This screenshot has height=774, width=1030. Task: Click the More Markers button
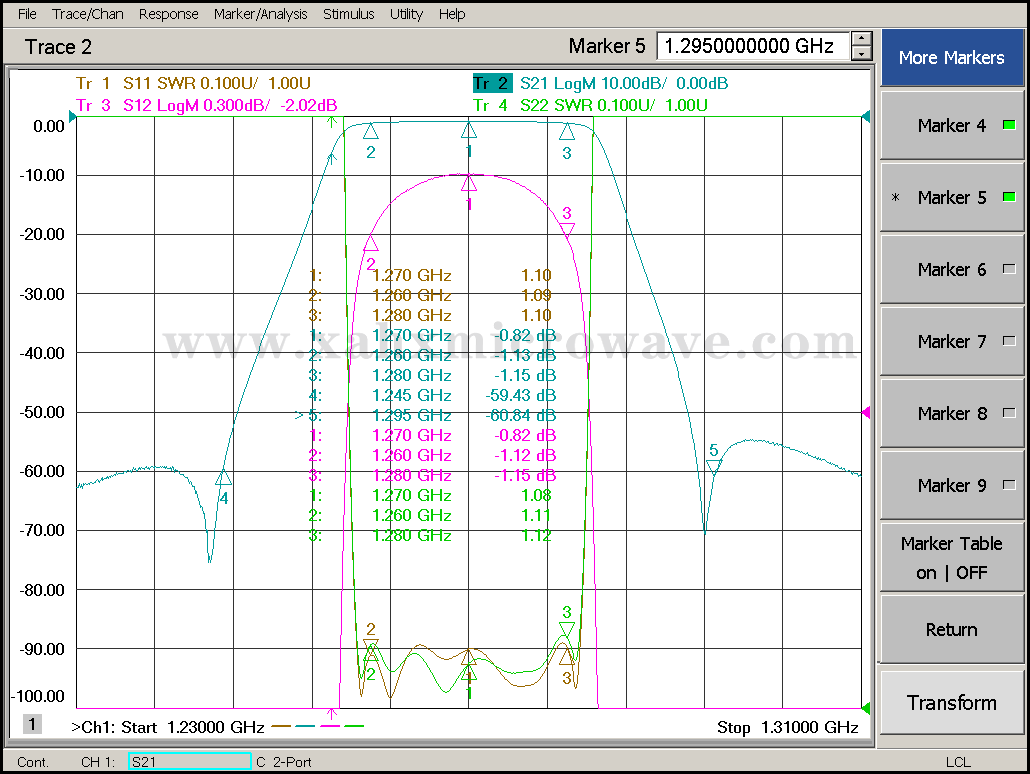pyautogui.click(x=951, y=58)
